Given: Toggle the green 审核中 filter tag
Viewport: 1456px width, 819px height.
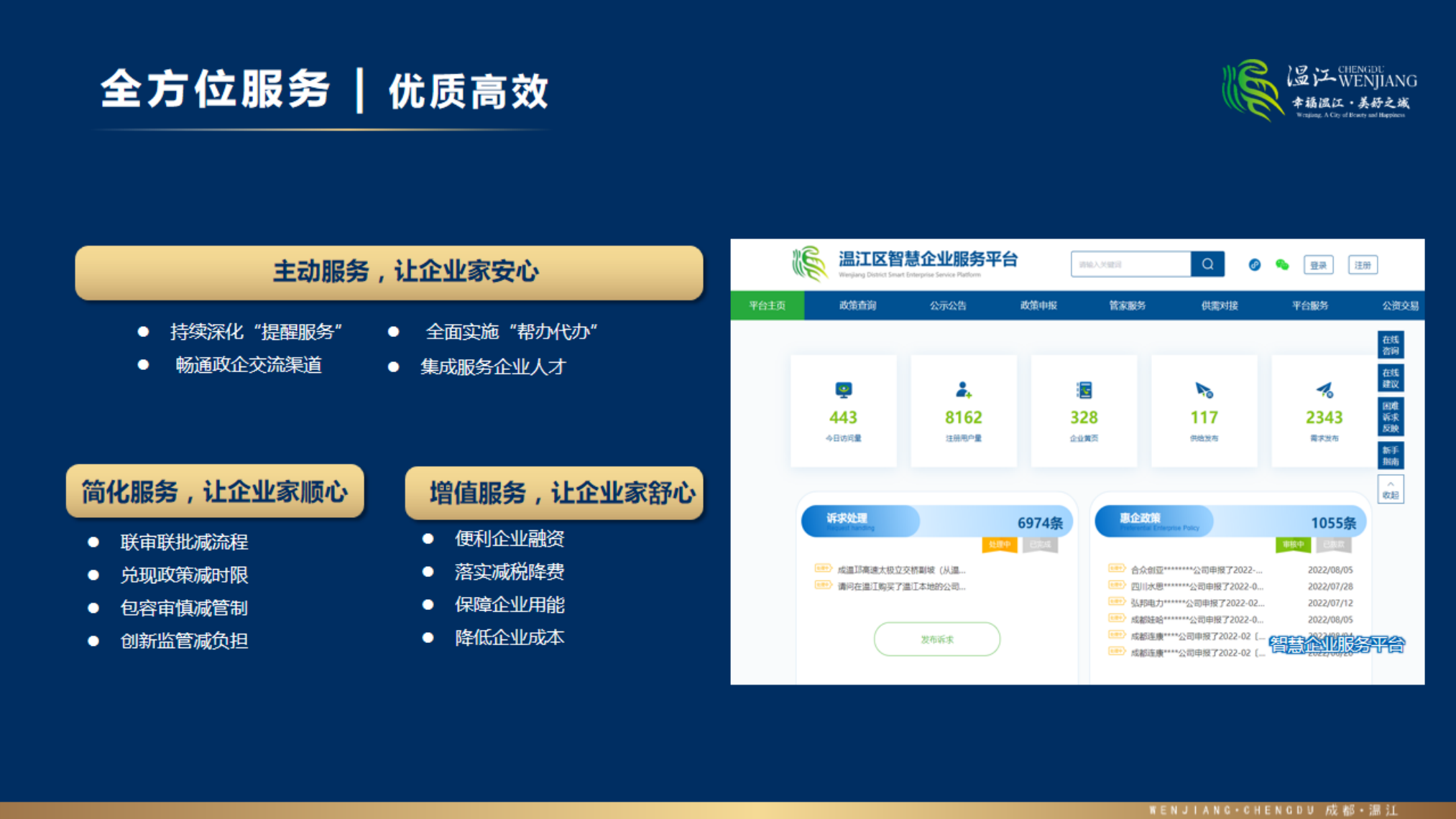Looking at the screenshot, I should pyautogui.click(x=1293, y=545).
